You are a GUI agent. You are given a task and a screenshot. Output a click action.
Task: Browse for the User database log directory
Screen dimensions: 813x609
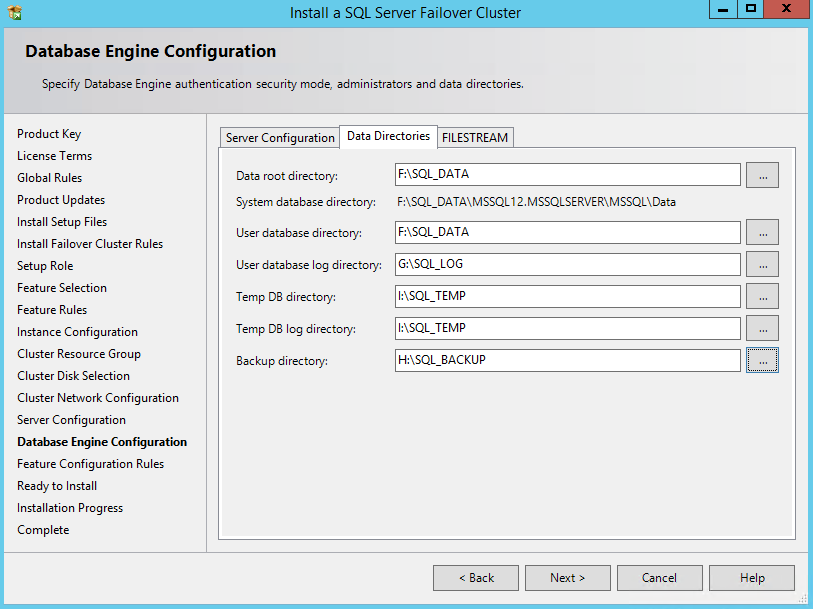click(x=762, y=264)
